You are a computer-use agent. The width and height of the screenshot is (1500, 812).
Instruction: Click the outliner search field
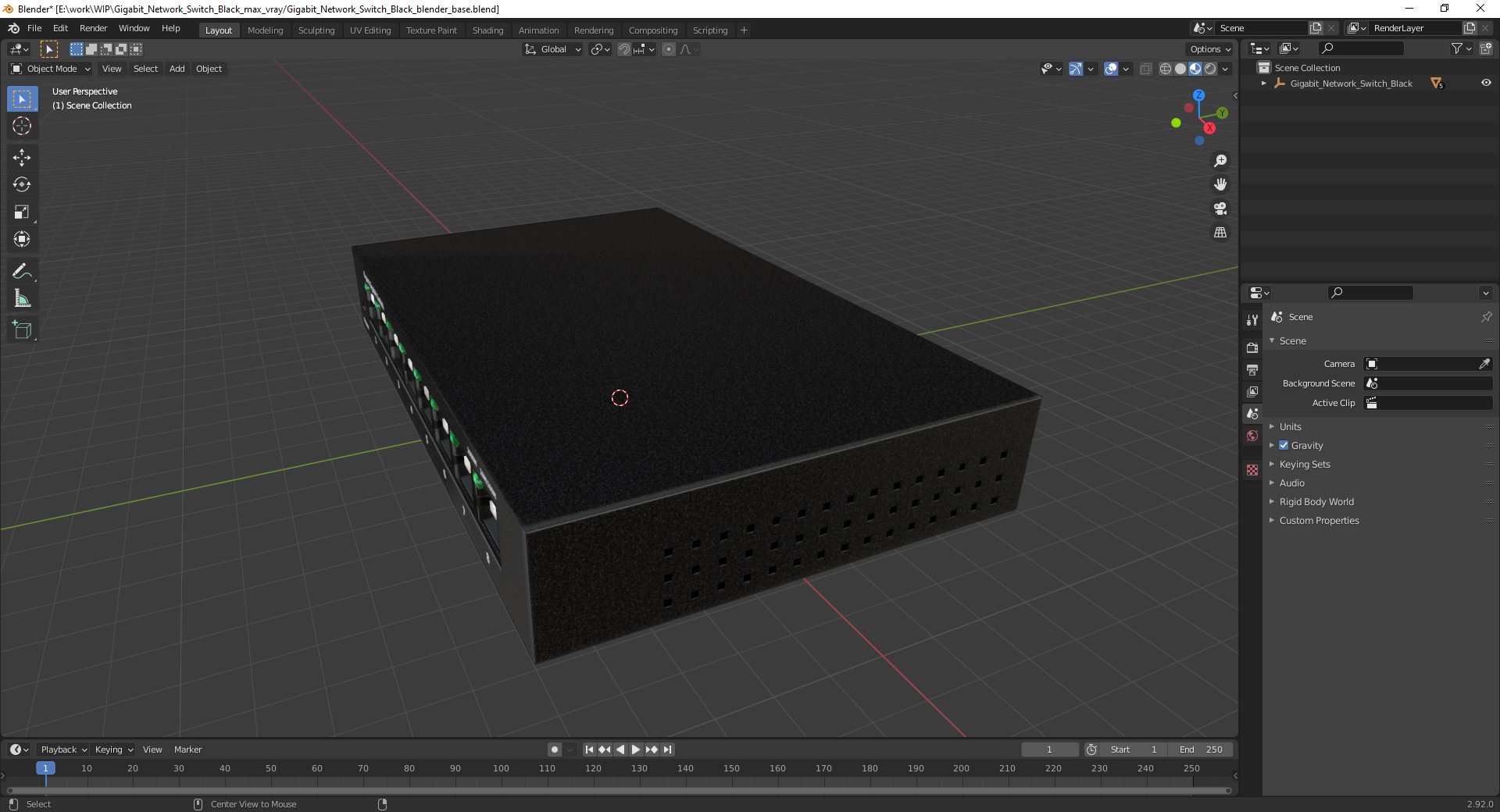coord(1359,48)
